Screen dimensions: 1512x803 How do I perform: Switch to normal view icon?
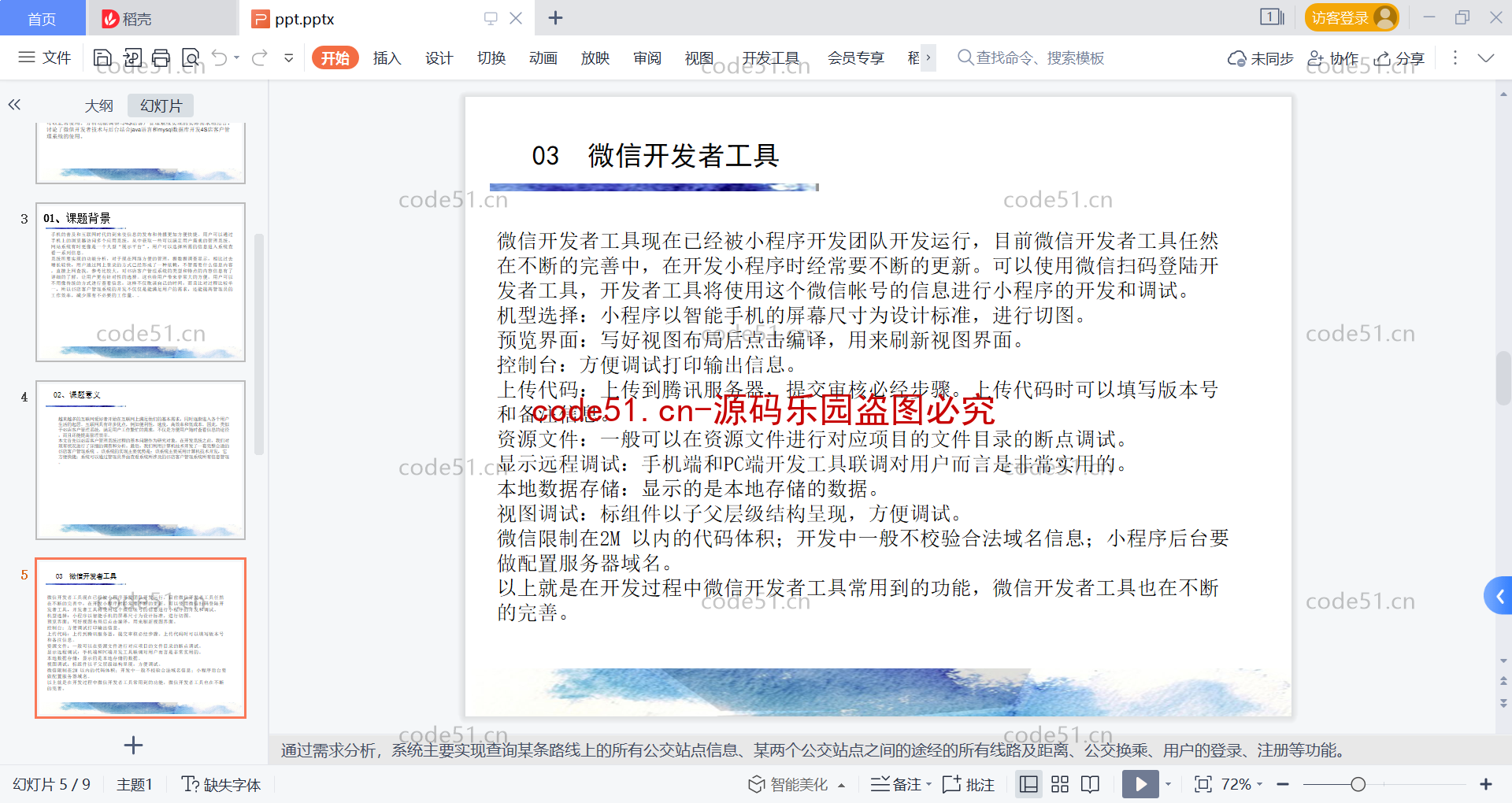pyautogui.click(x=1028, y=784)
